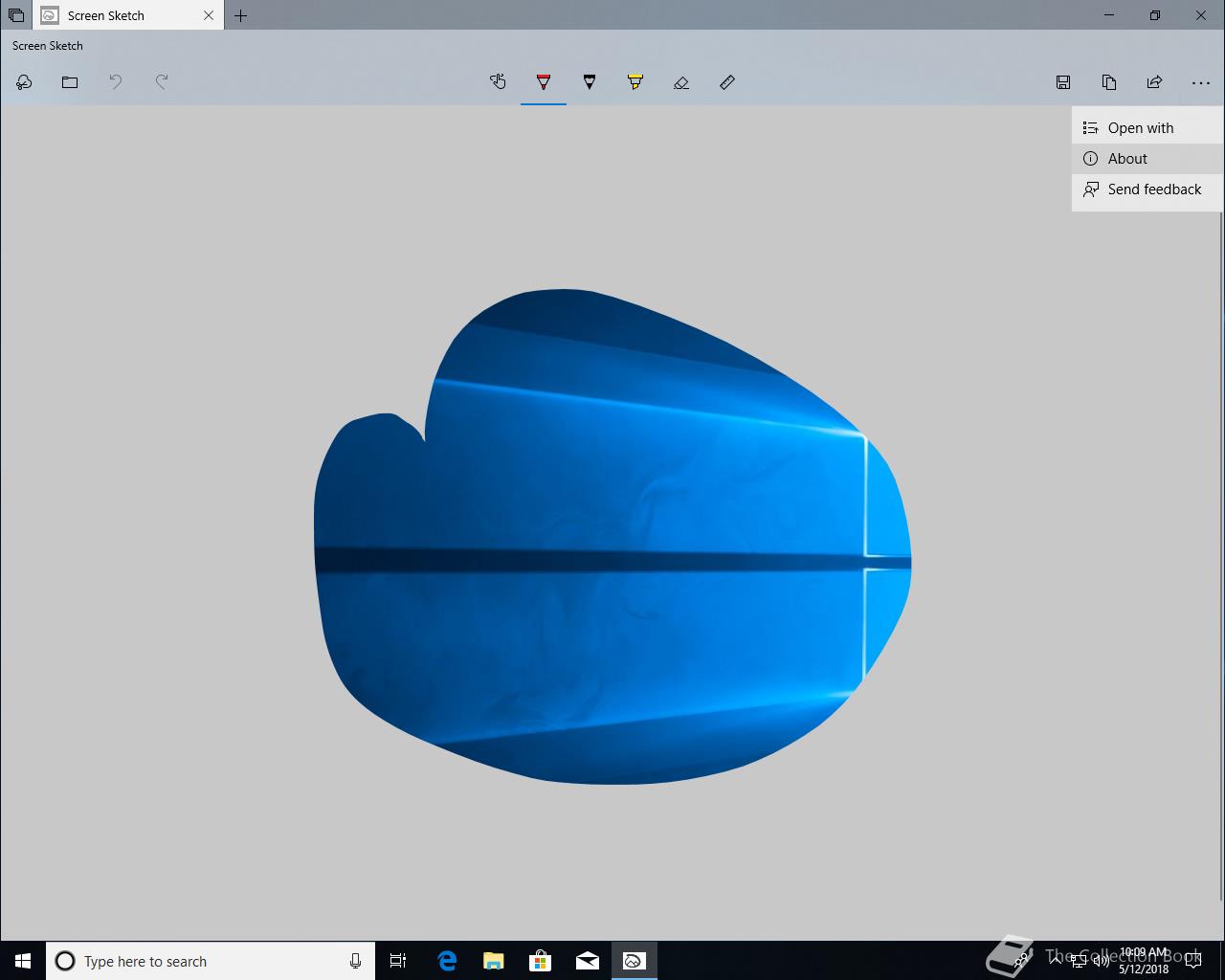Close the See more ellipsis menu
Screen dimensions: 1225x980
(1201, 82)
